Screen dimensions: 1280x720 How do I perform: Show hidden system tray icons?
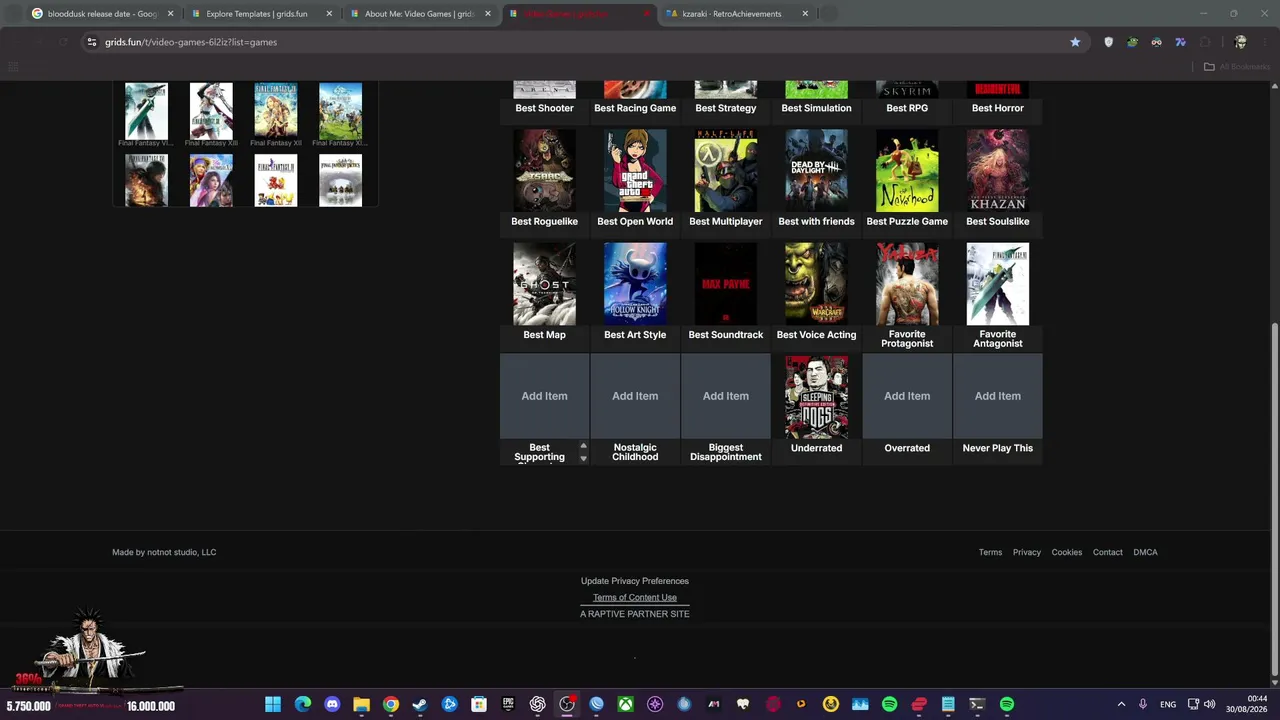pos(1121,704)
